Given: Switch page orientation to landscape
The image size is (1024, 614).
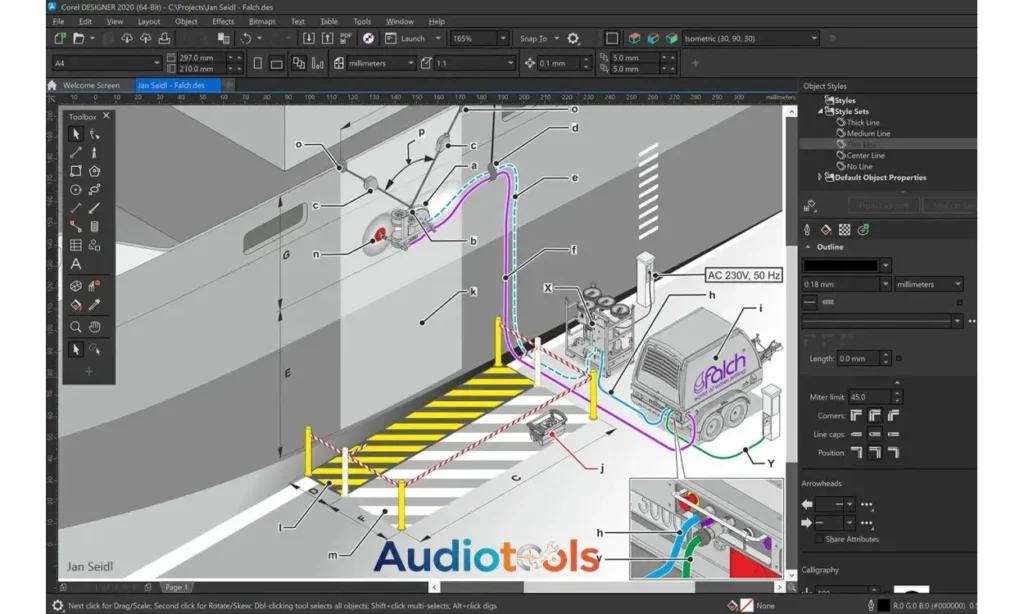Looking at the screenshot, I should coord(277,62).
